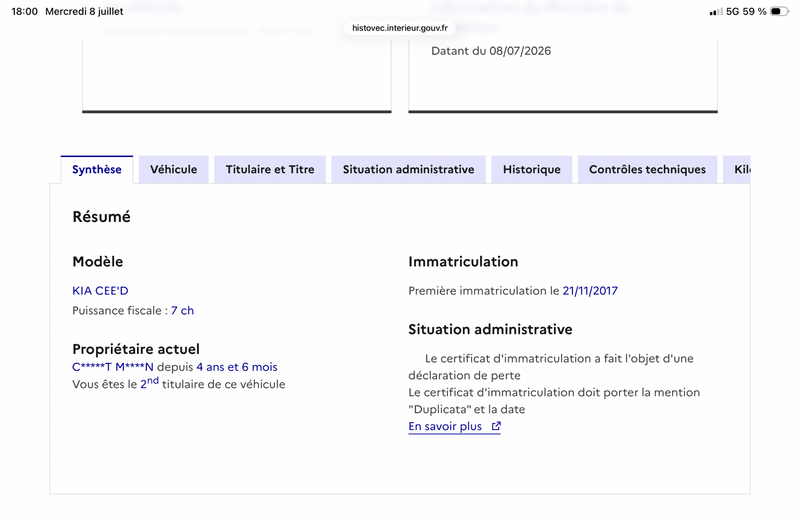Select the KIA CEE'D model text
Image resolution: width=800 pixels, height=525 pixels.
pos(101,291)
